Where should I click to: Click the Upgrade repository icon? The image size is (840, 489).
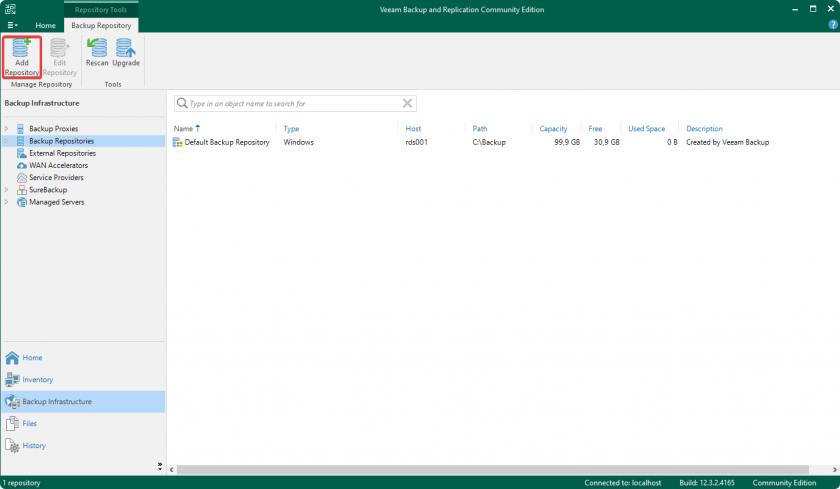(126, 50)
